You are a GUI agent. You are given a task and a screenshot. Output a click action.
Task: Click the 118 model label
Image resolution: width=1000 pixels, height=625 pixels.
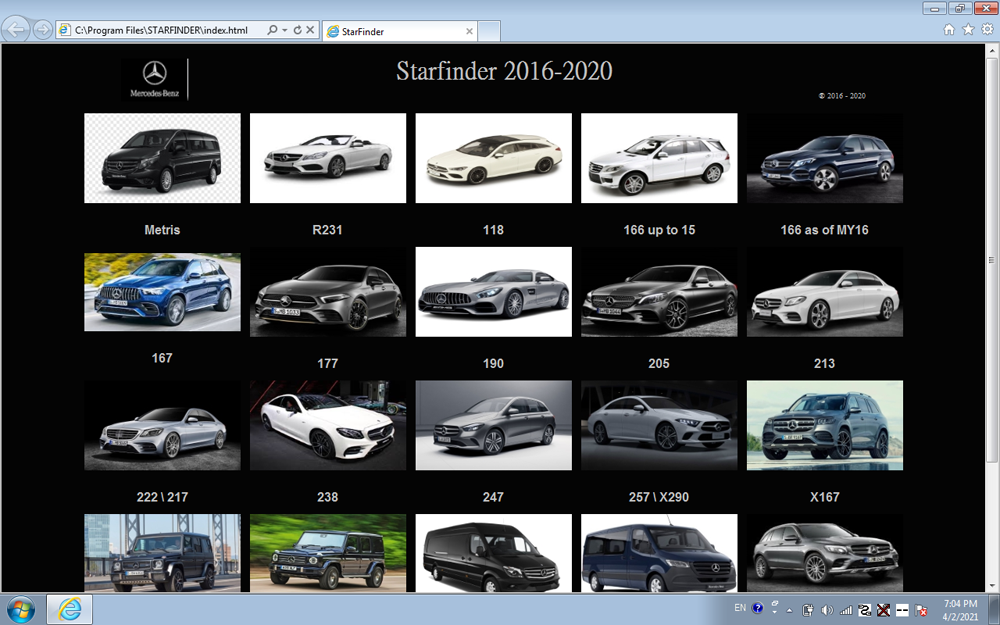[x=493, y=230]
